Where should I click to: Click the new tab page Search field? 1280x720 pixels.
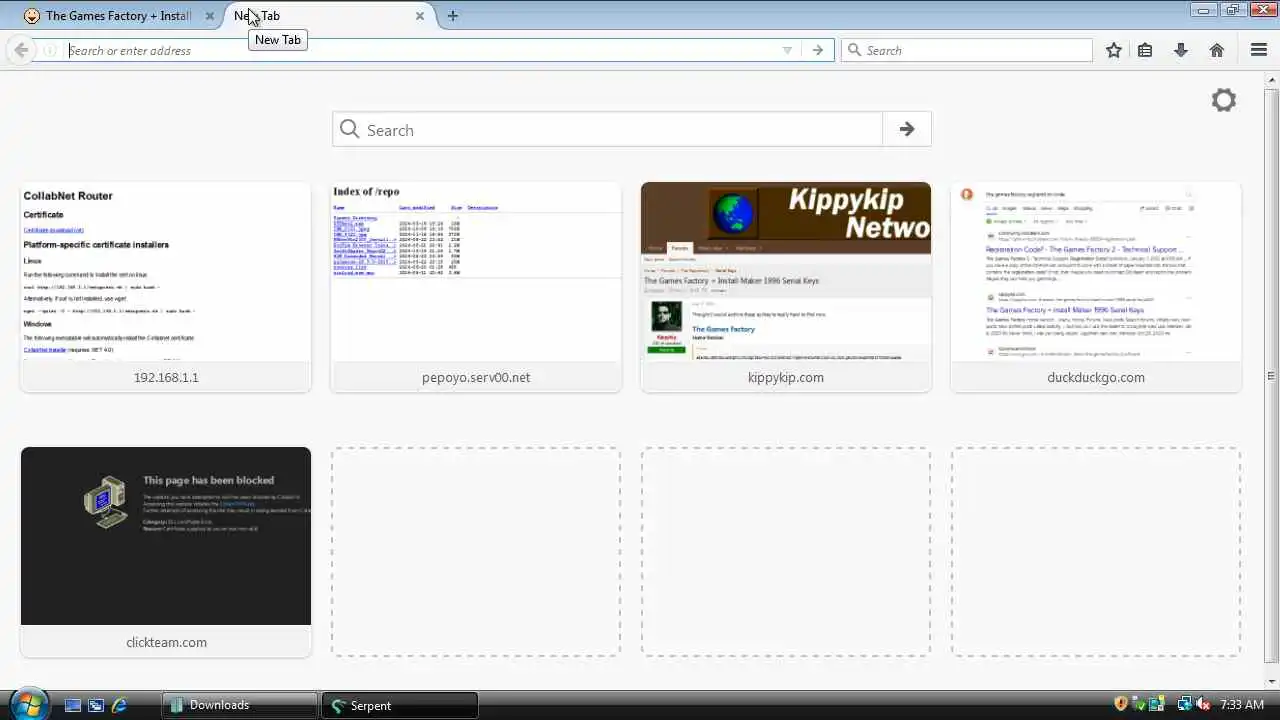coord(608,129)
